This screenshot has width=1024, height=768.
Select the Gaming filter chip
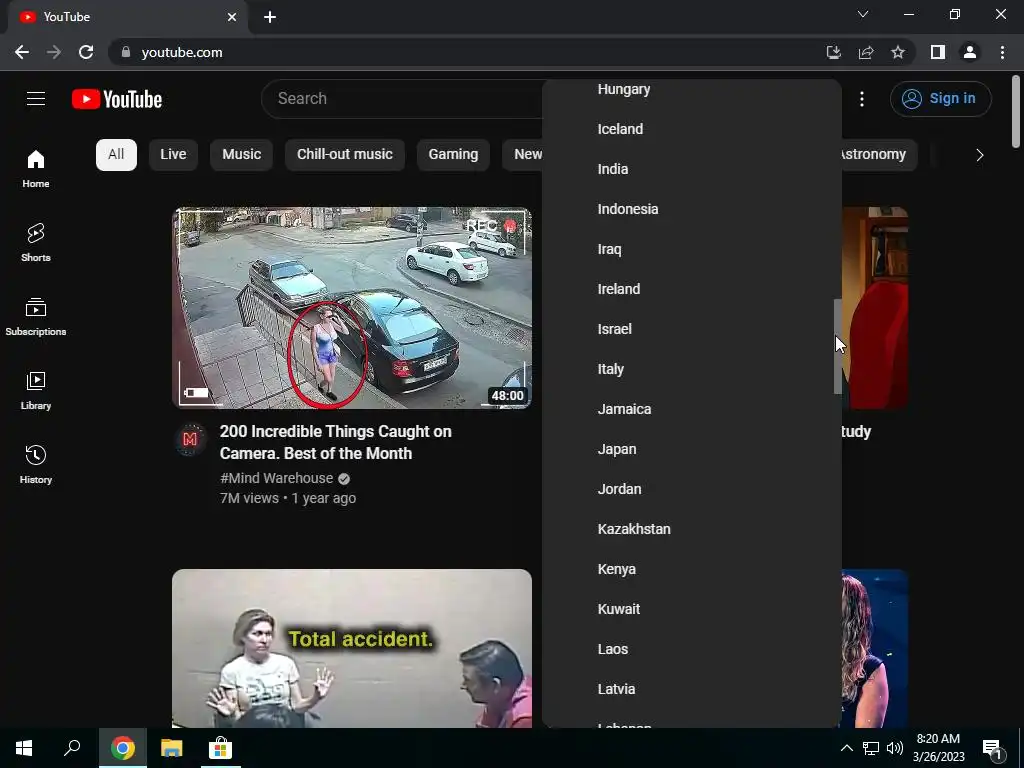click(453, 155)
